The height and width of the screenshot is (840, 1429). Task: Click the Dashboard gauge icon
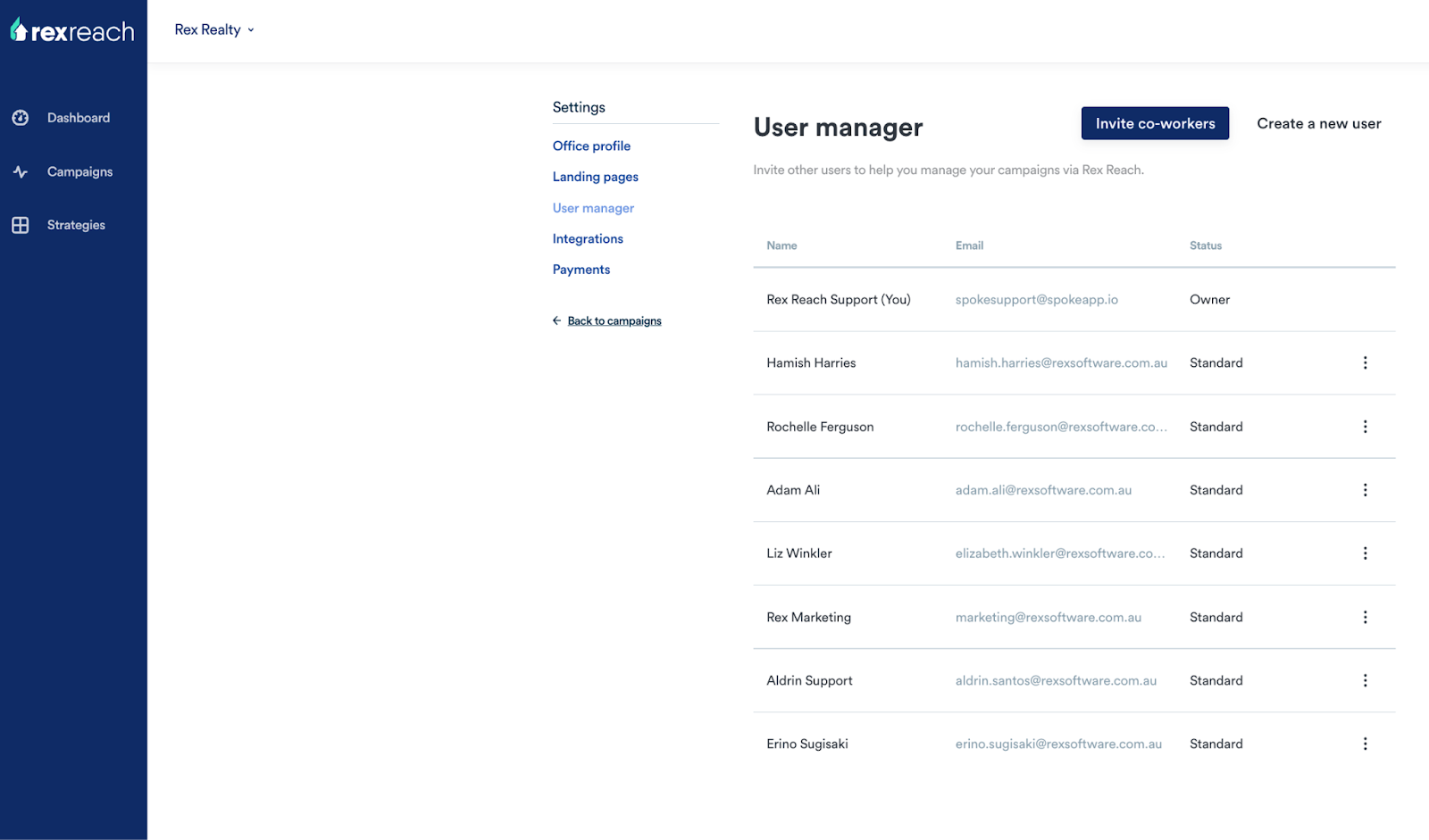[21, 118]
